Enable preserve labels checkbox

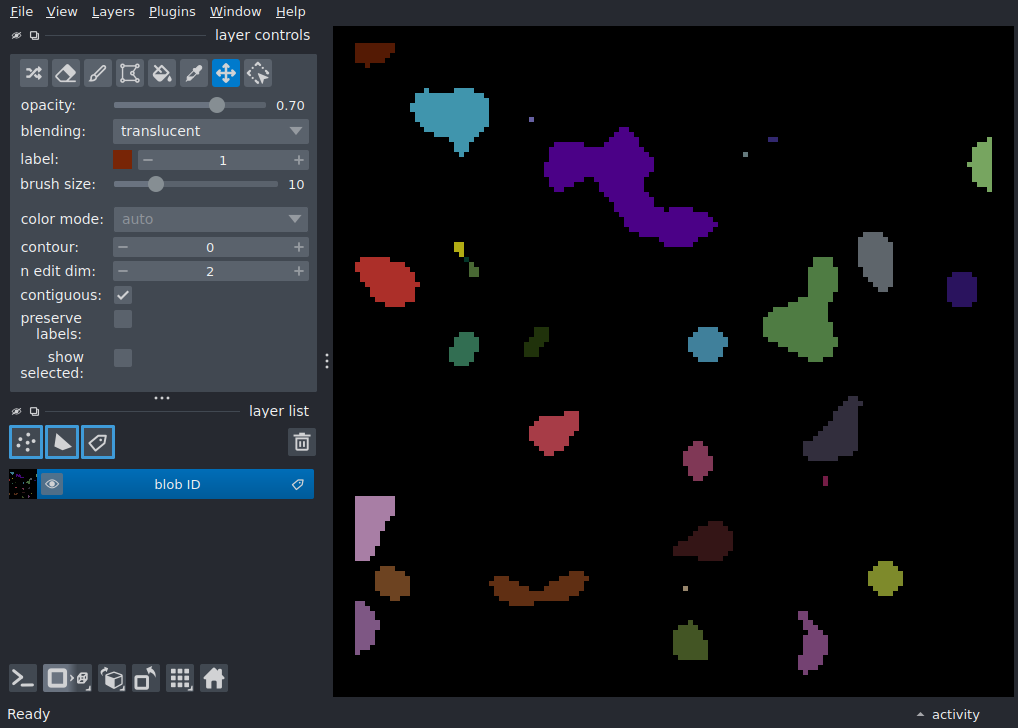click(x=123, y=320)
